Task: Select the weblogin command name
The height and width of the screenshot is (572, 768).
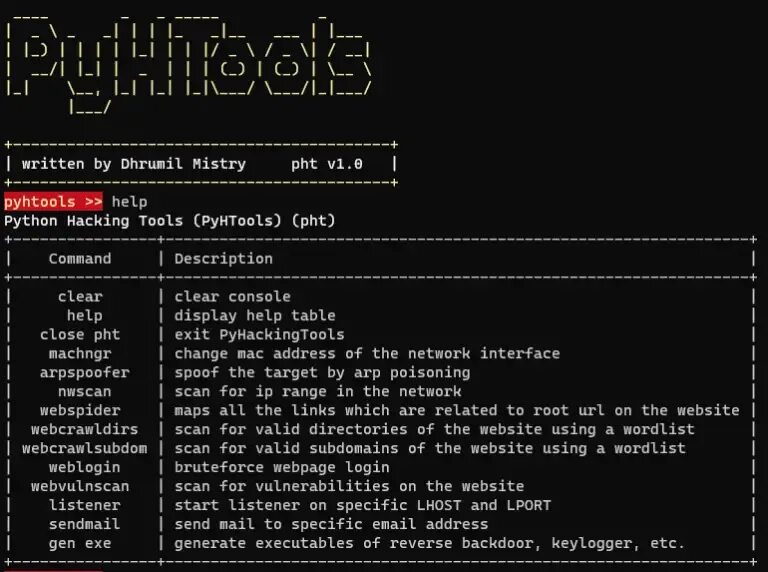Action: (84, 467)
